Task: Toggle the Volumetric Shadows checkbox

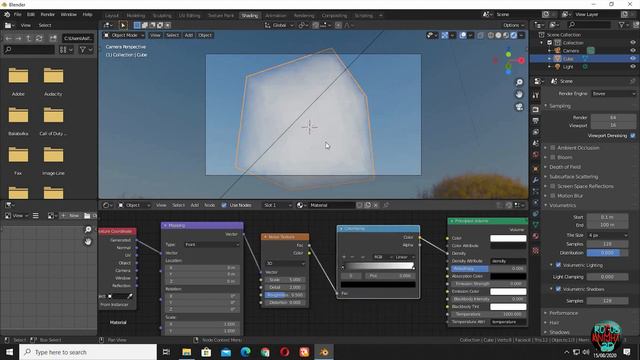Action: [558, 289]
